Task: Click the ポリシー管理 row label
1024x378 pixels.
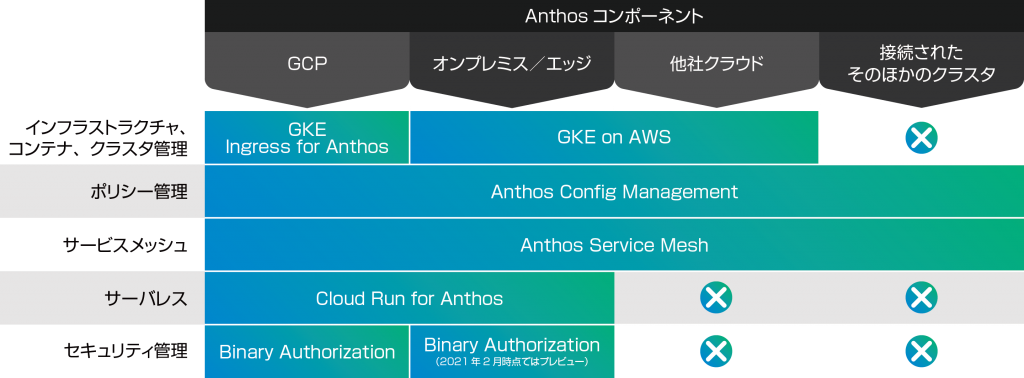Action: click(x=139, y=192)
